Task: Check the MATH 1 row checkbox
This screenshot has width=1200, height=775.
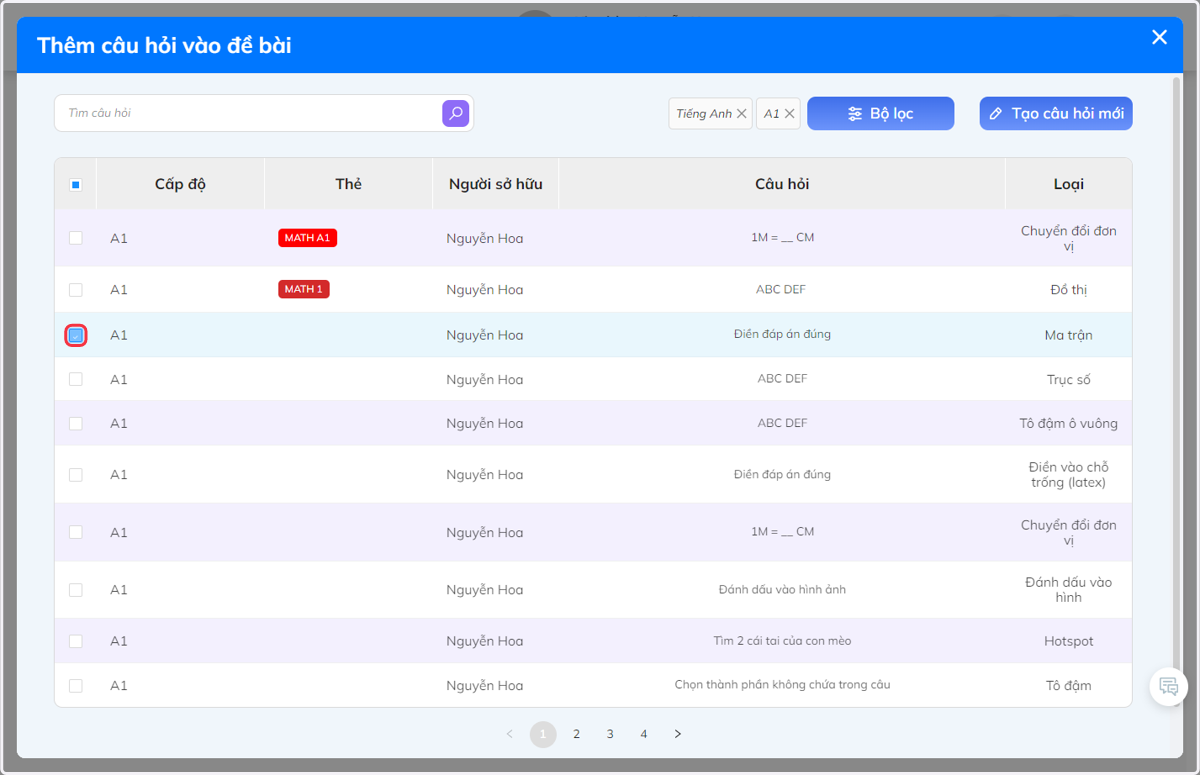Action: [76, 290]
